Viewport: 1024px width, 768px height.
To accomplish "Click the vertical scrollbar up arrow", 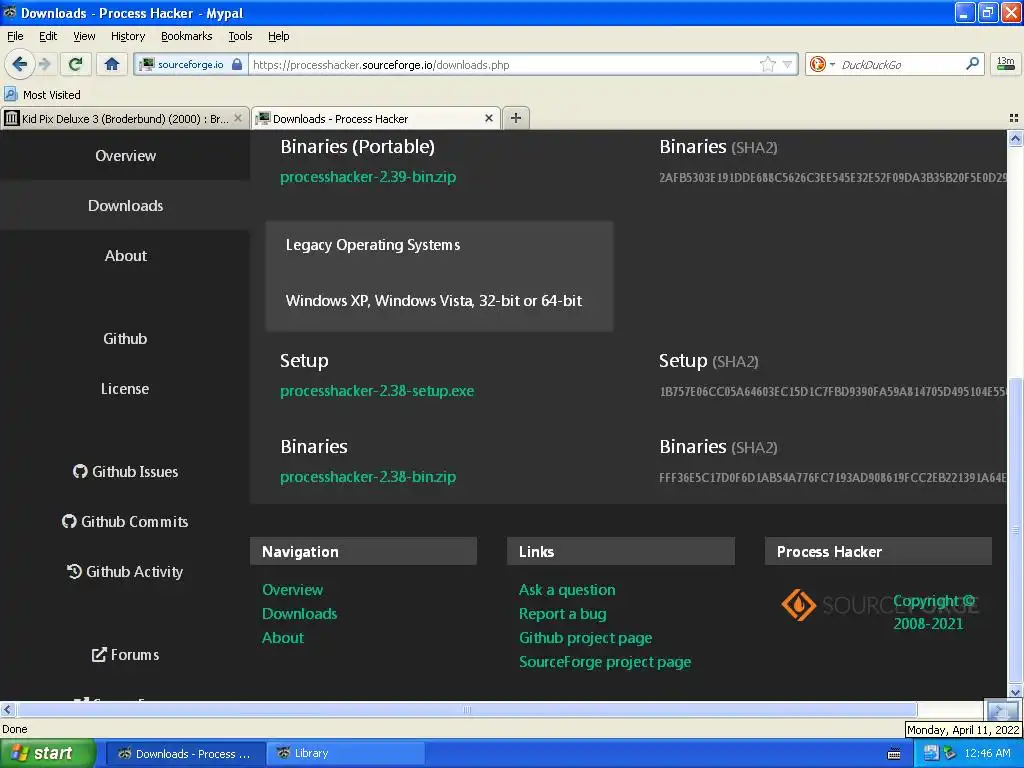I will [1015, 138].
